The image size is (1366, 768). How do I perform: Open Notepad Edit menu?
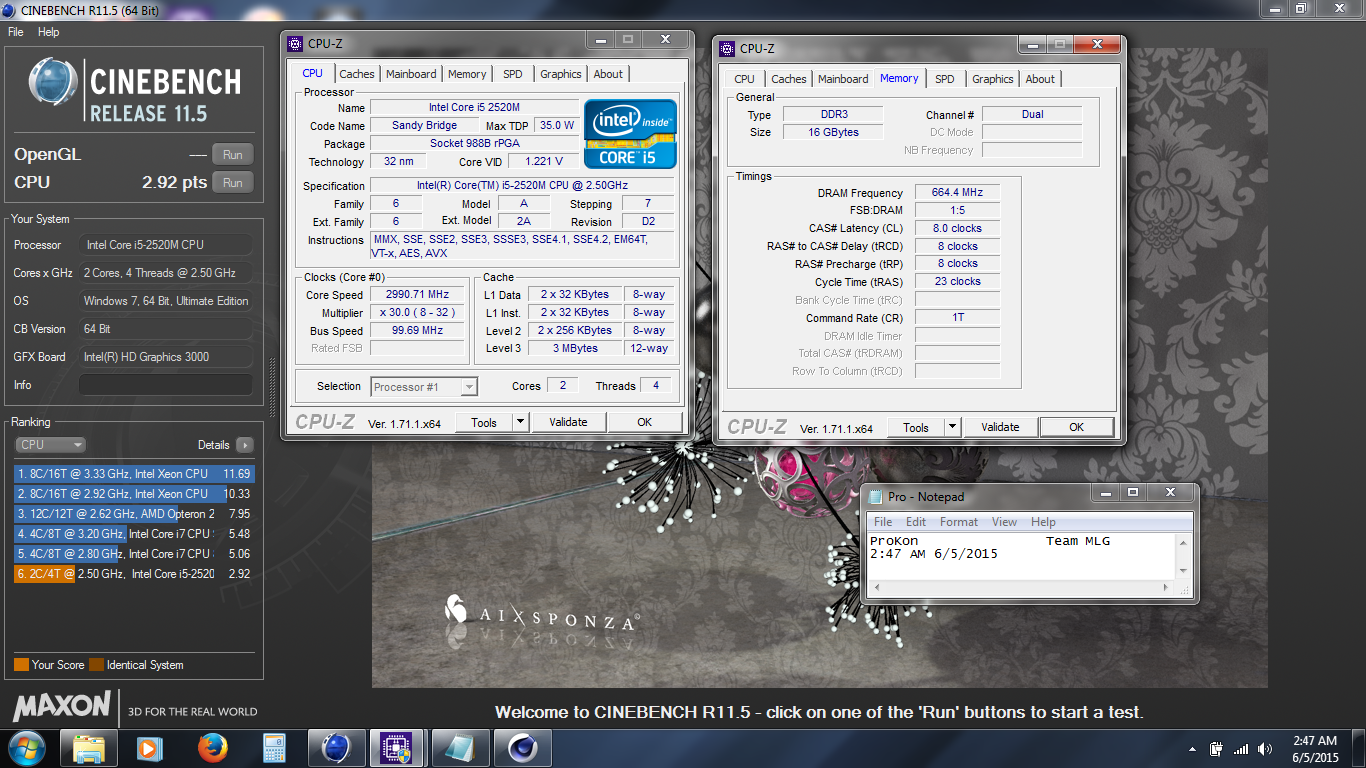pos(916,522)
